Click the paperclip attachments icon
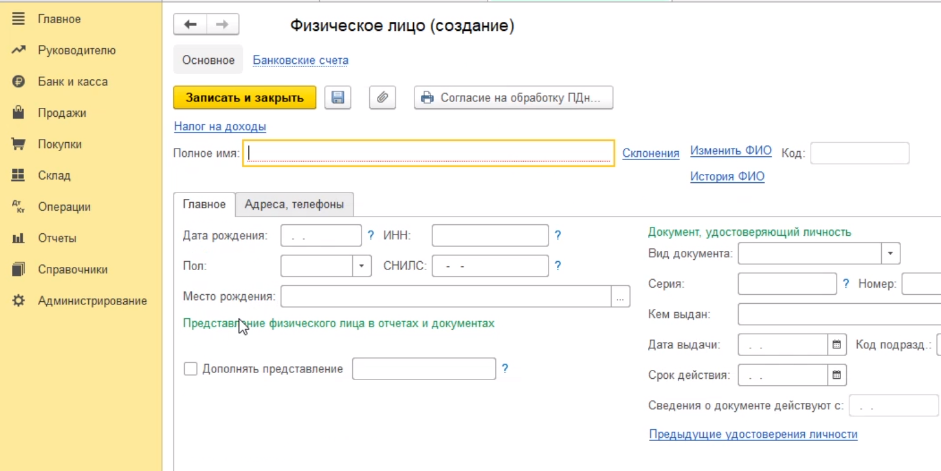This screenshot has width=941, height=471. click(382, 97)
